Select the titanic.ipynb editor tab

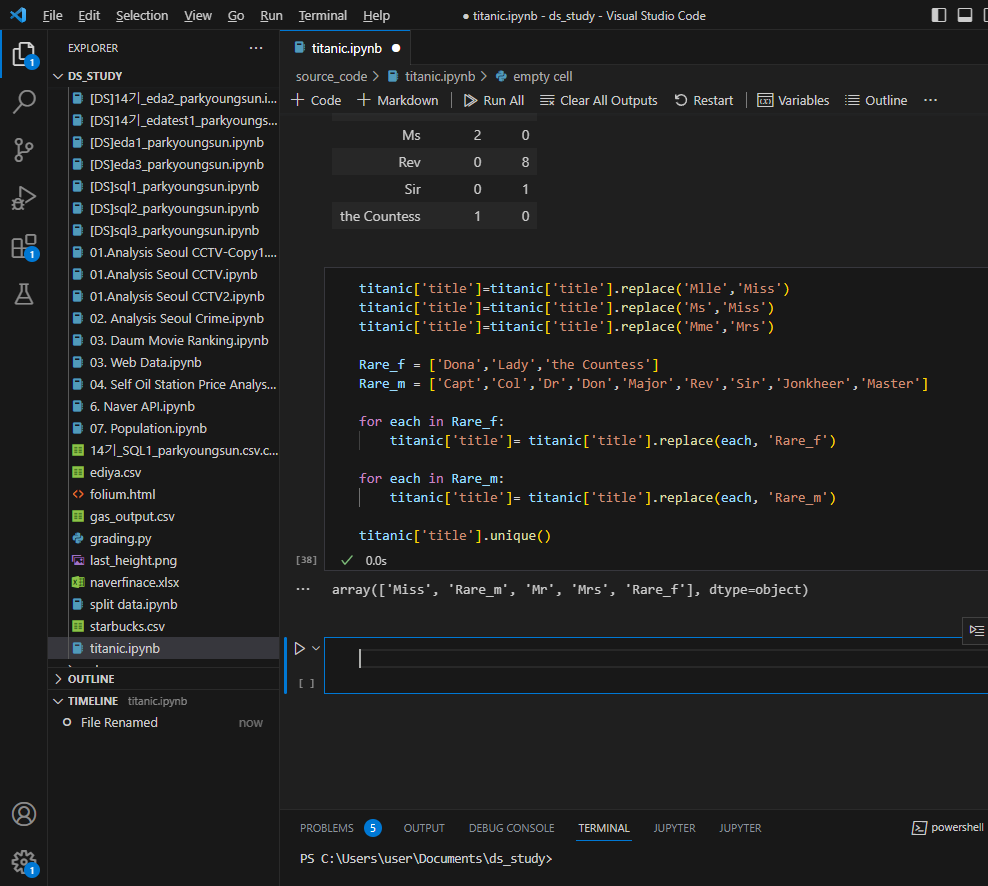[346, 48]
